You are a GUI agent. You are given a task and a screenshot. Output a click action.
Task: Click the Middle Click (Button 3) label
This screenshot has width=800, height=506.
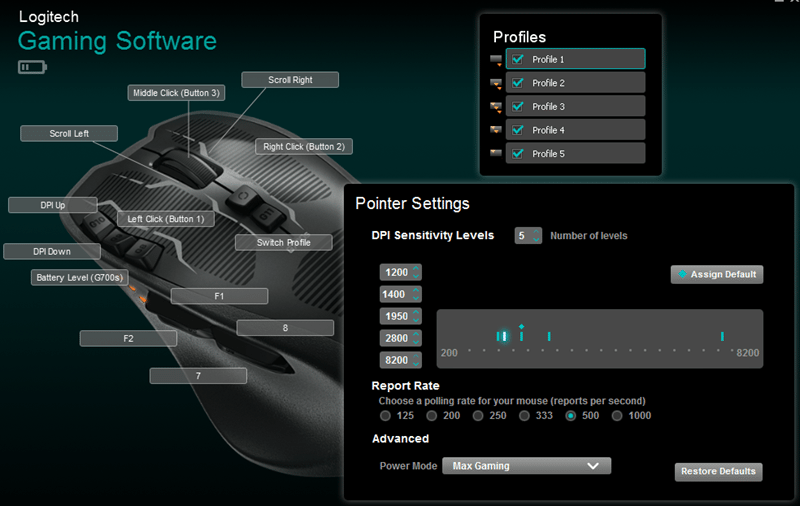177,93
